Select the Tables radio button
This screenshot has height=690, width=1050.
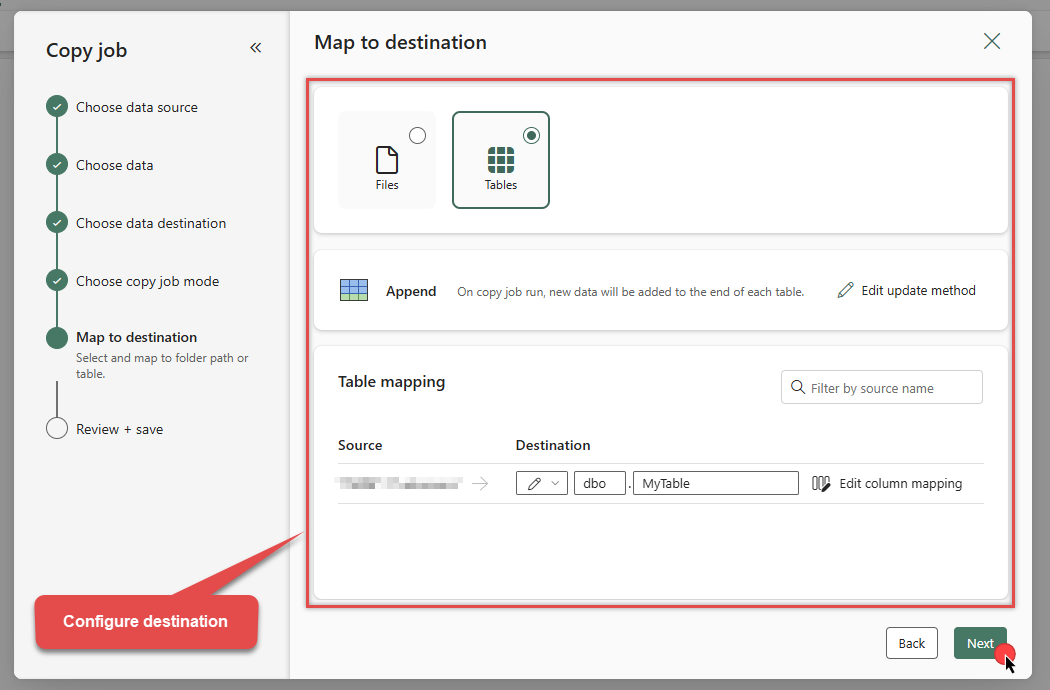point(531,135)
